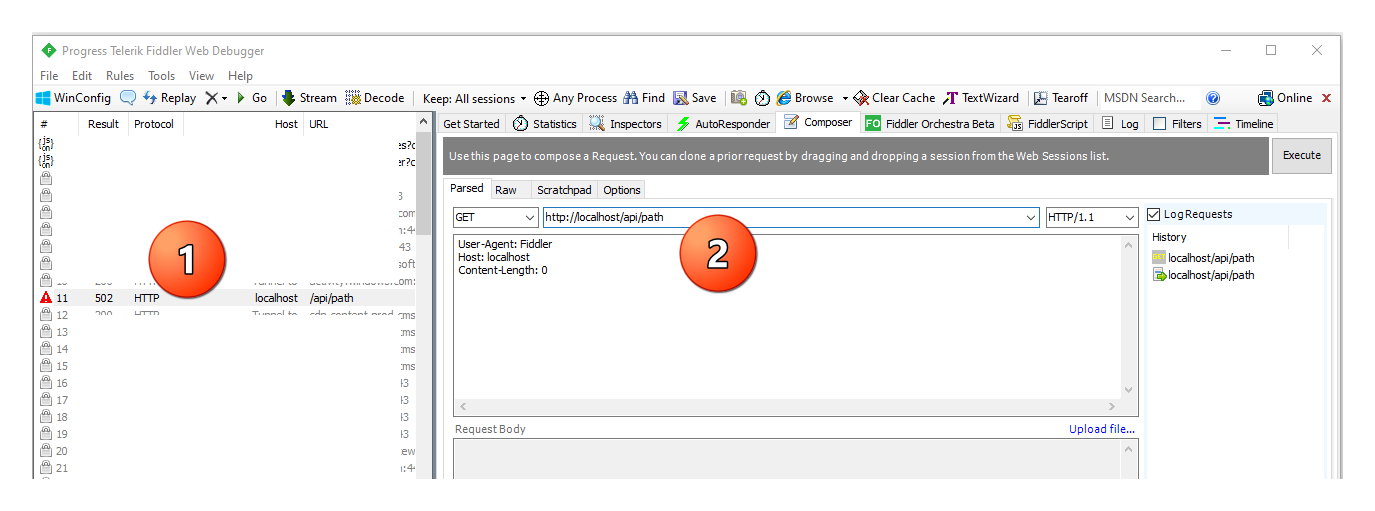Screen dimensions: 1375x511
Task: Switch to Get Started tab
Action: click(471, 124)
